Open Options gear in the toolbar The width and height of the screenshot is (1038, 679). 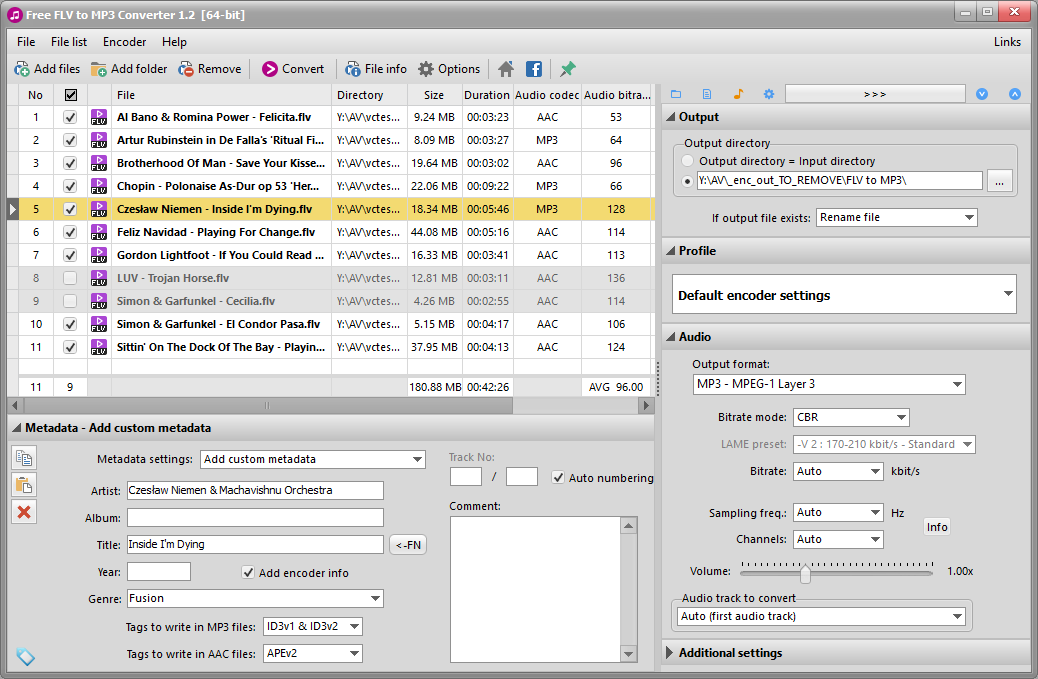(426, 69)
